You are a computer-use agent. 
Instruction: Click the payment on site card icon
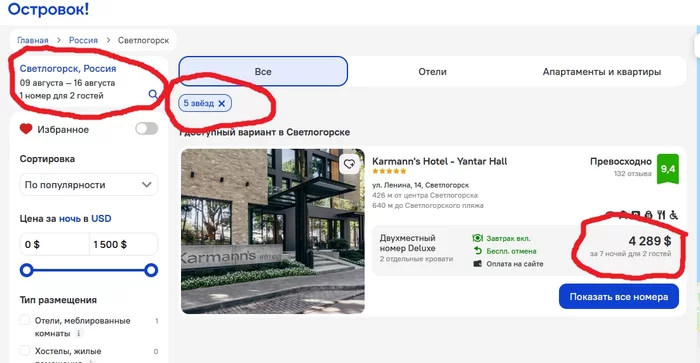pos(477,264)
